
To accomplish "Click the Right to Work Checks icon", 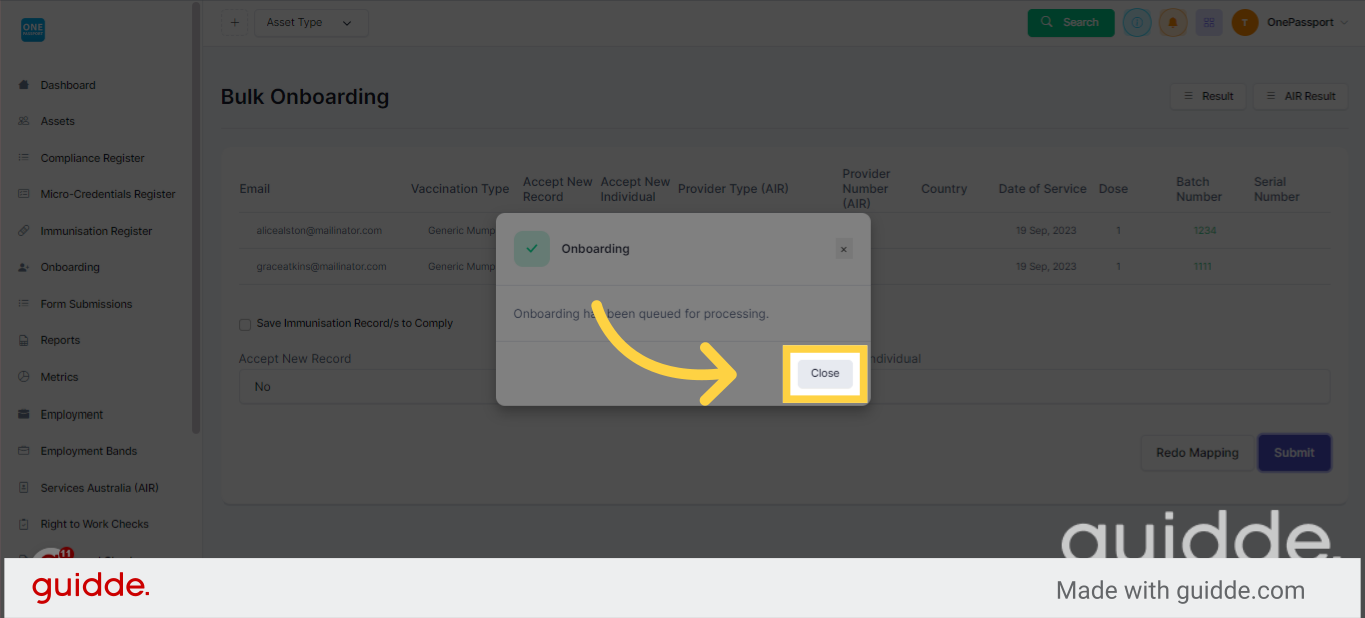I will coord(23,524).
